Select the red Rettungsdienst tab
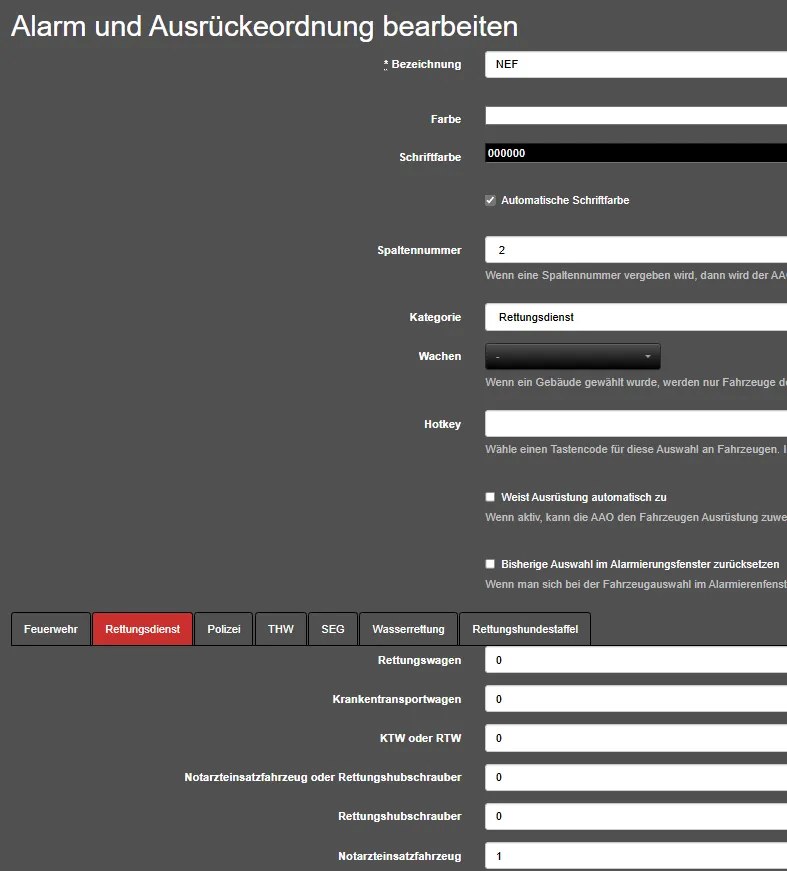The height and width of the screenshot is (871, 787). point(142,629)
